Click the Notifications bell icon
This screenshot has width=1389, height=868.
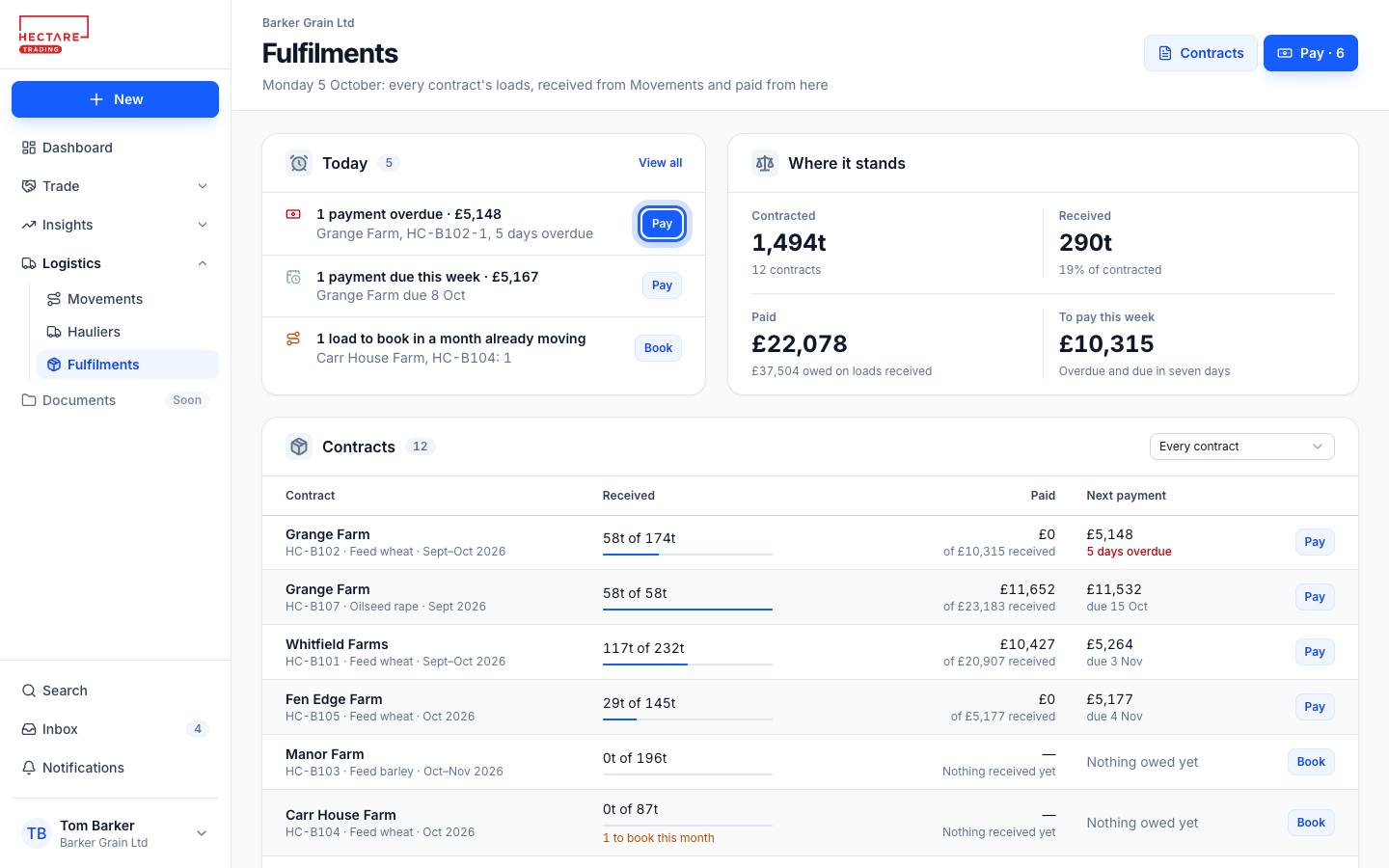pyautogui.click(x=29, y=768)
